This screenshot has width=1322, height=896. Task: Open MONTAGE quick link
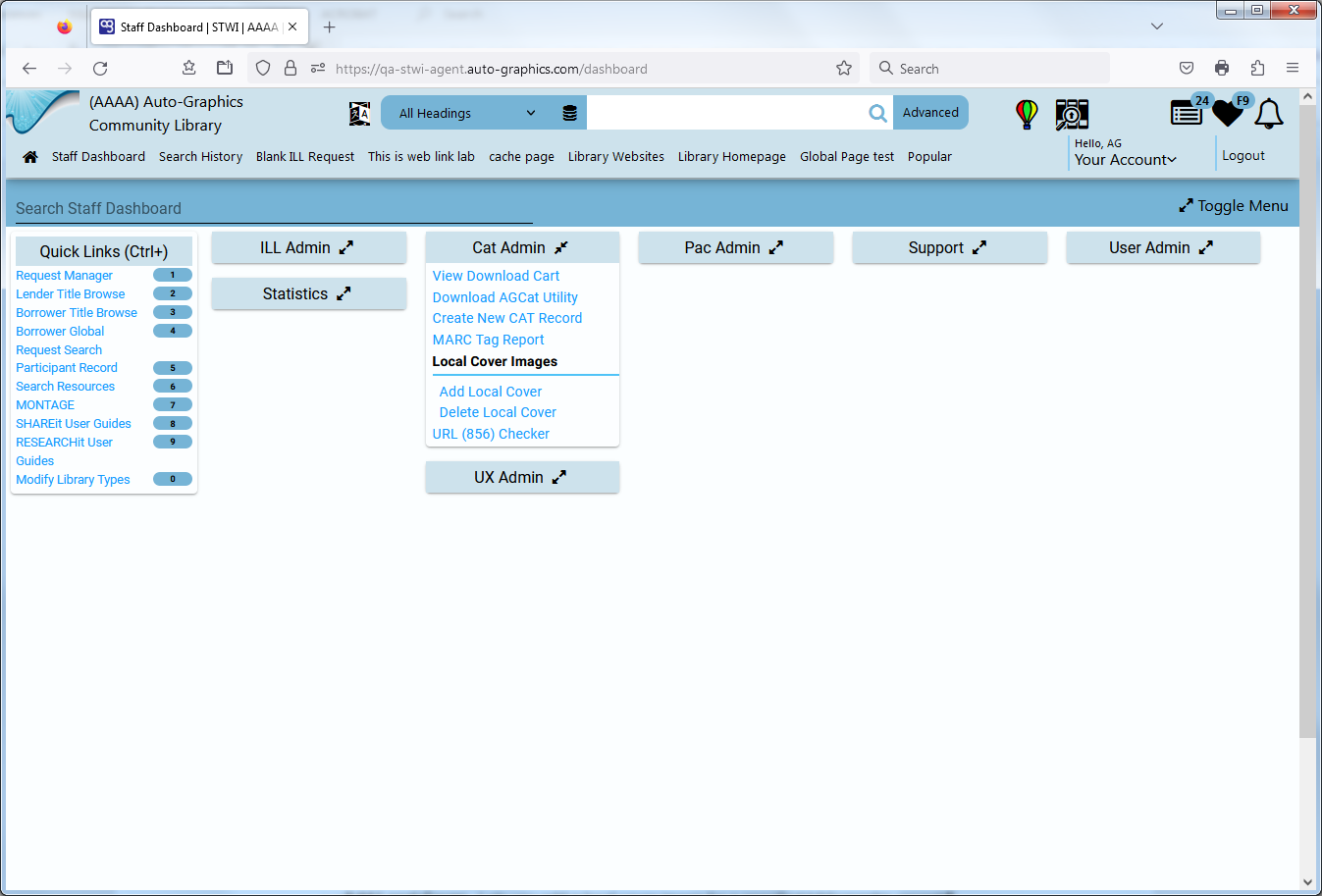tap(45, 405)
